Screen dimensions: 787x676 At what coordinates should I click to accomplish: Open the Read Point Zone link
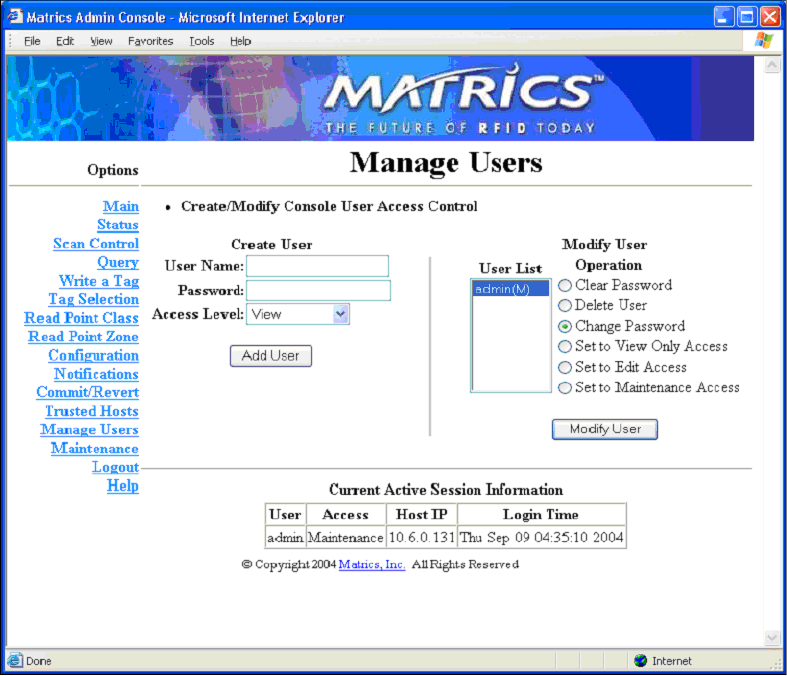tap(83, 336)
